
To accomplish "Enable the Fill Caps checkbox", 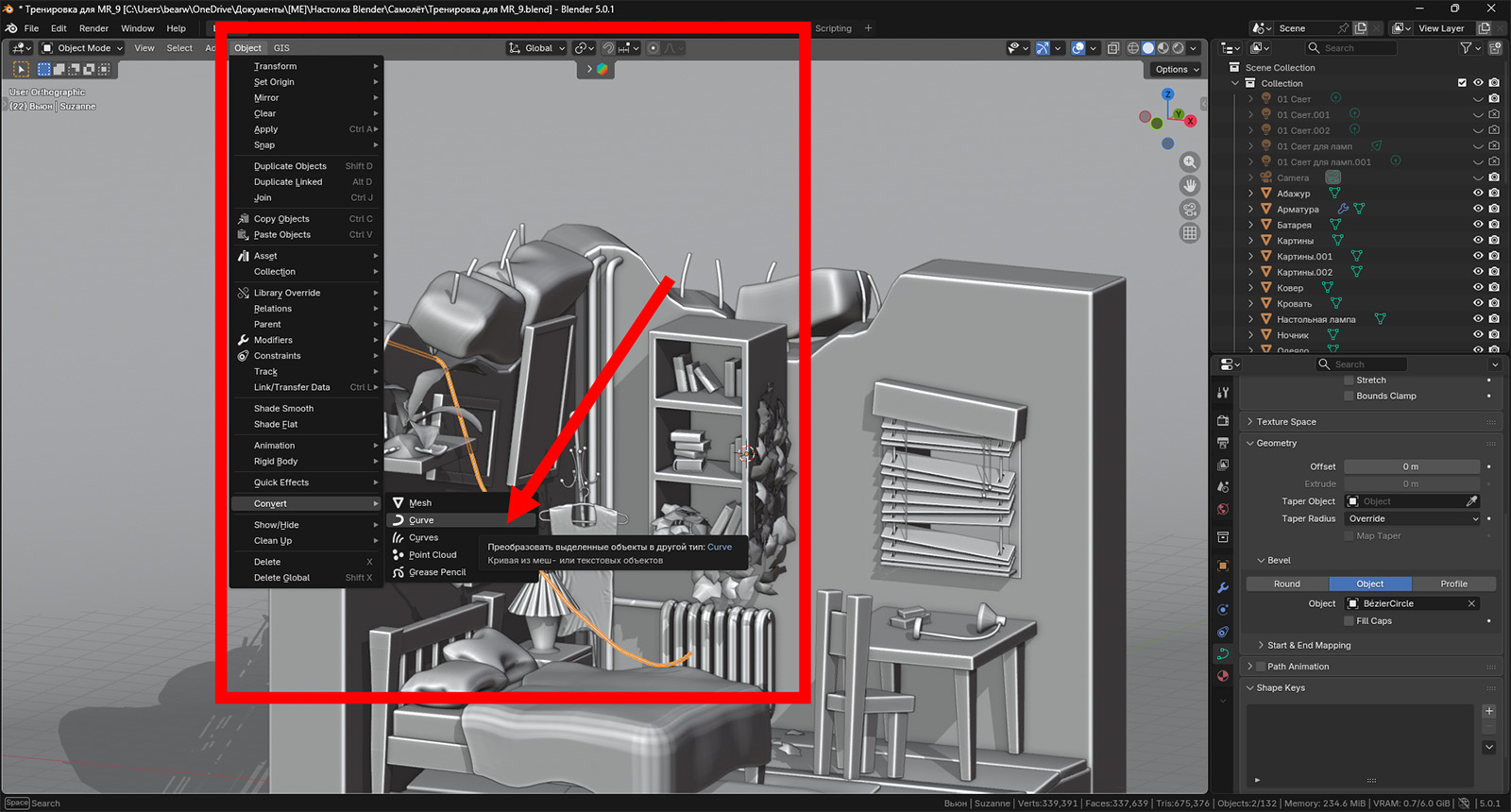I will click(1350, 621).
